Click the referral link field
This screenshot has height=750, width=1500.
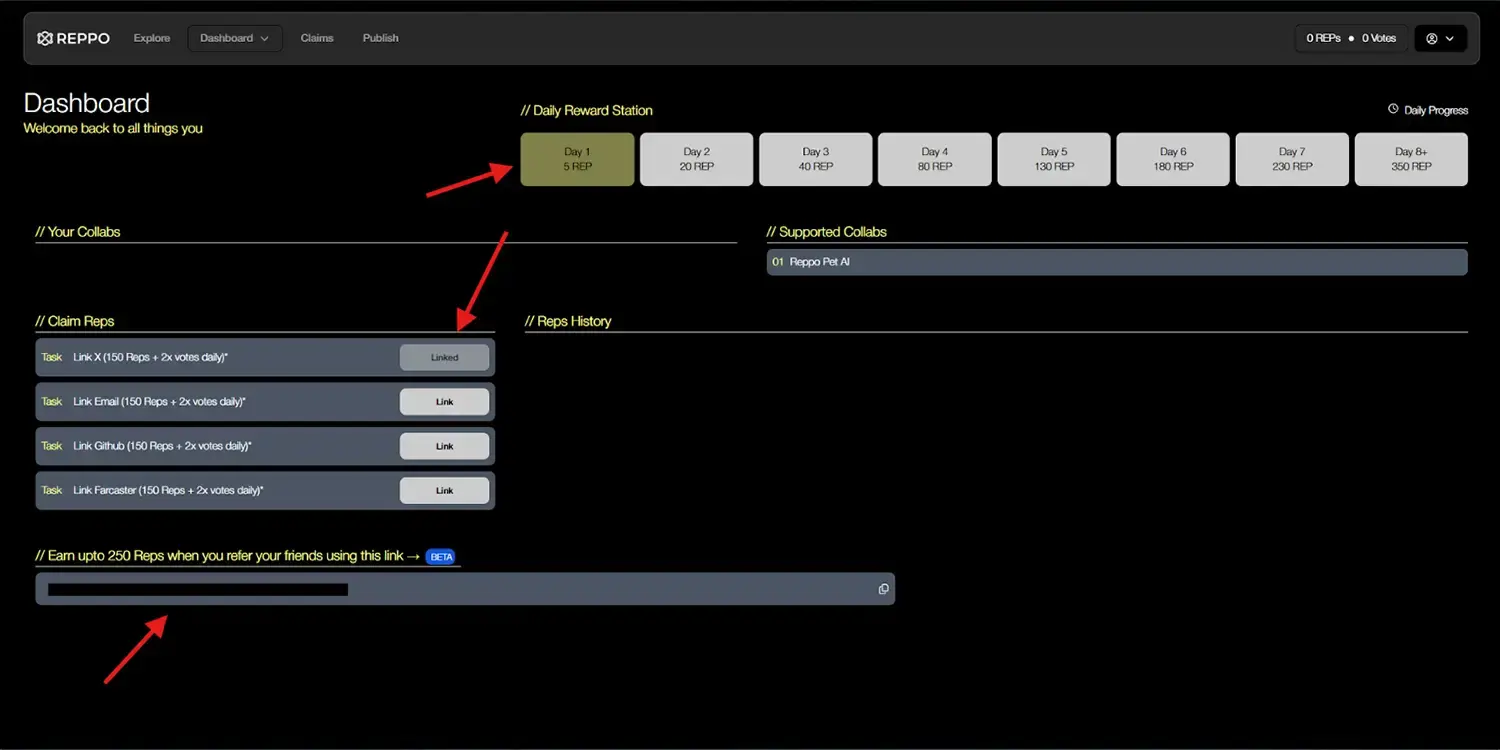(x=450, y=589)
